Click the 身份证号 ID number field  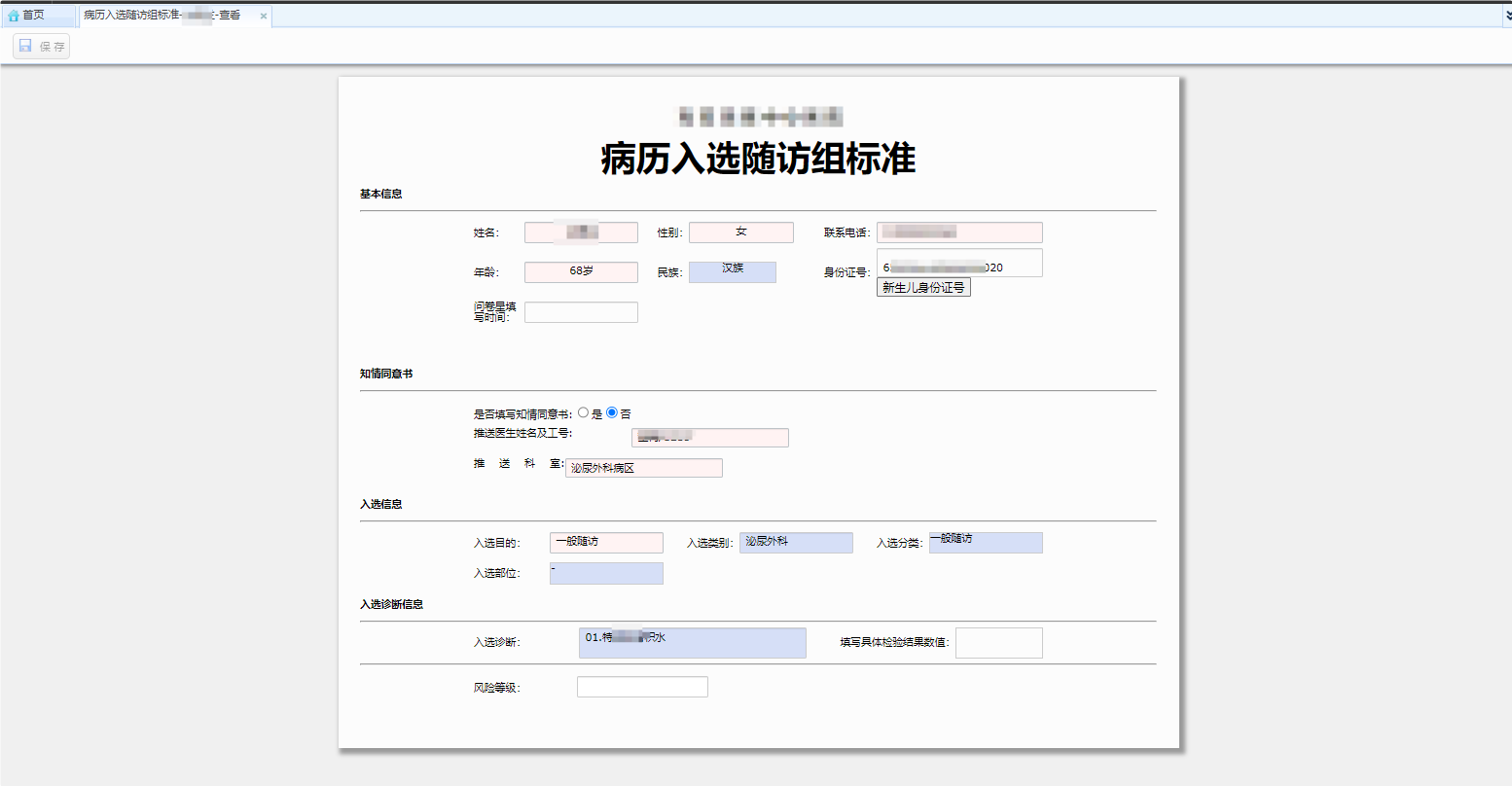point(959,263)
